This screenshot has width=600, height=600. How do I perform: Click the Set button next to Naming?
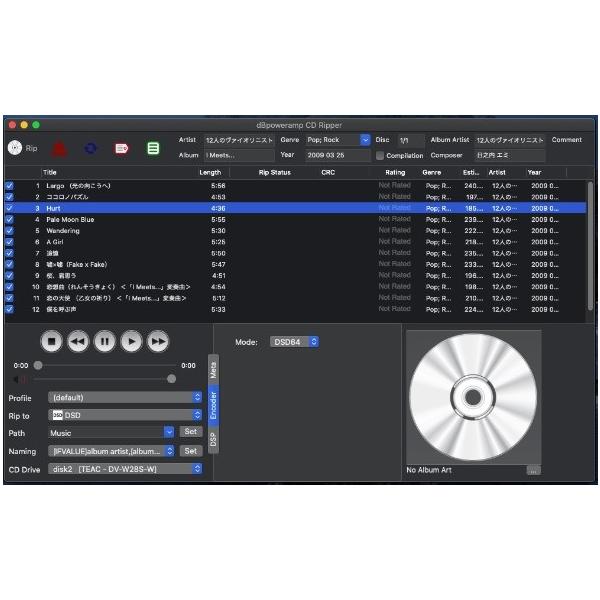191,451
